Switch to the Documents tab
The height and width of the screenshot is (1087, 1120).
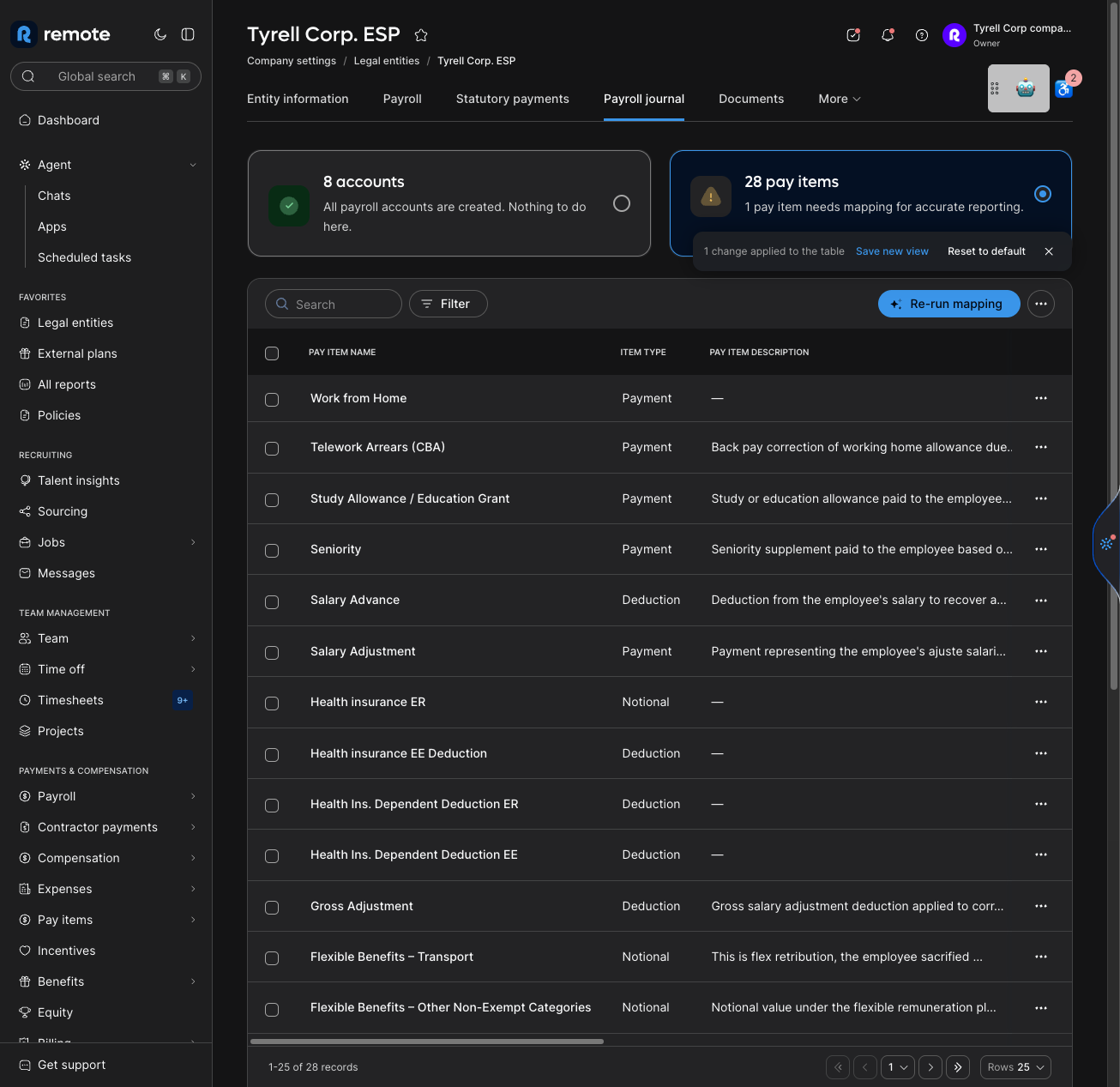click(x=751, y=99)
